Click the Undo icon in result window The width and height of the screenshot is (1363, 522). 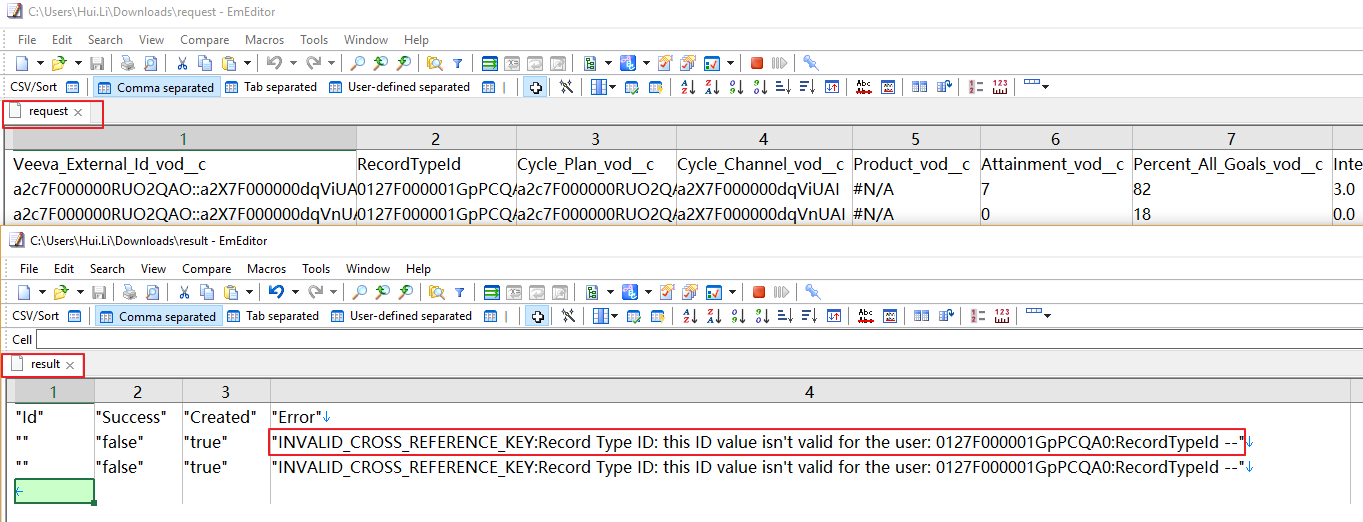click(277, 292)
